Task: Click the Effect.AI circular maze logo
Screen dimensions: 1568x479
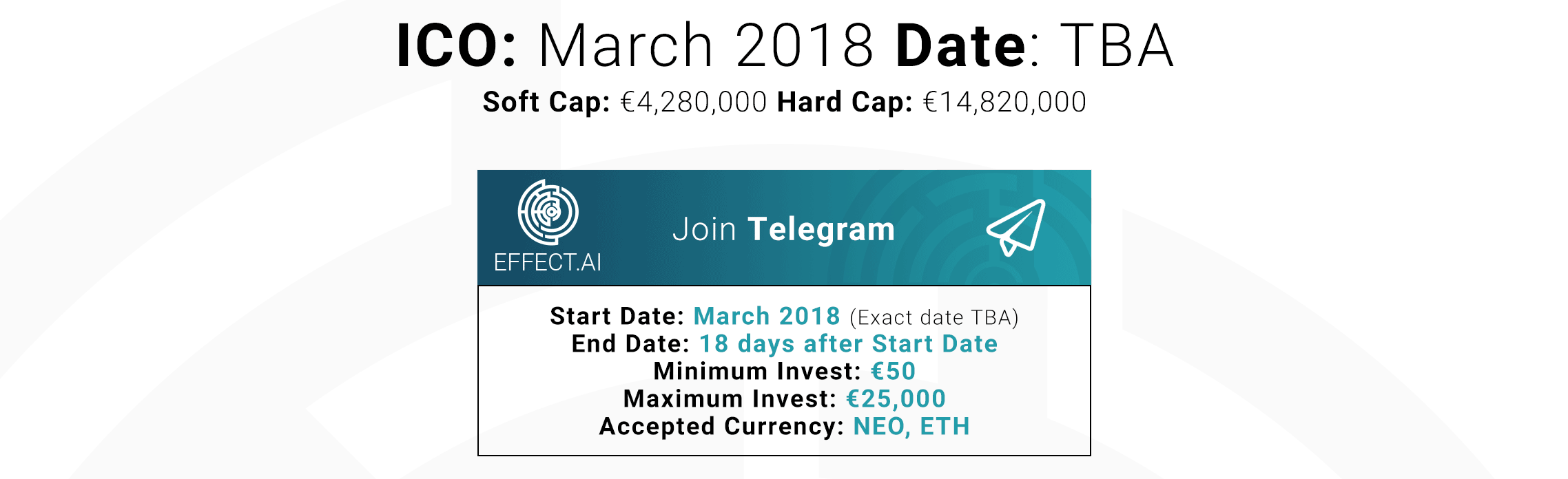Action: 548,212
